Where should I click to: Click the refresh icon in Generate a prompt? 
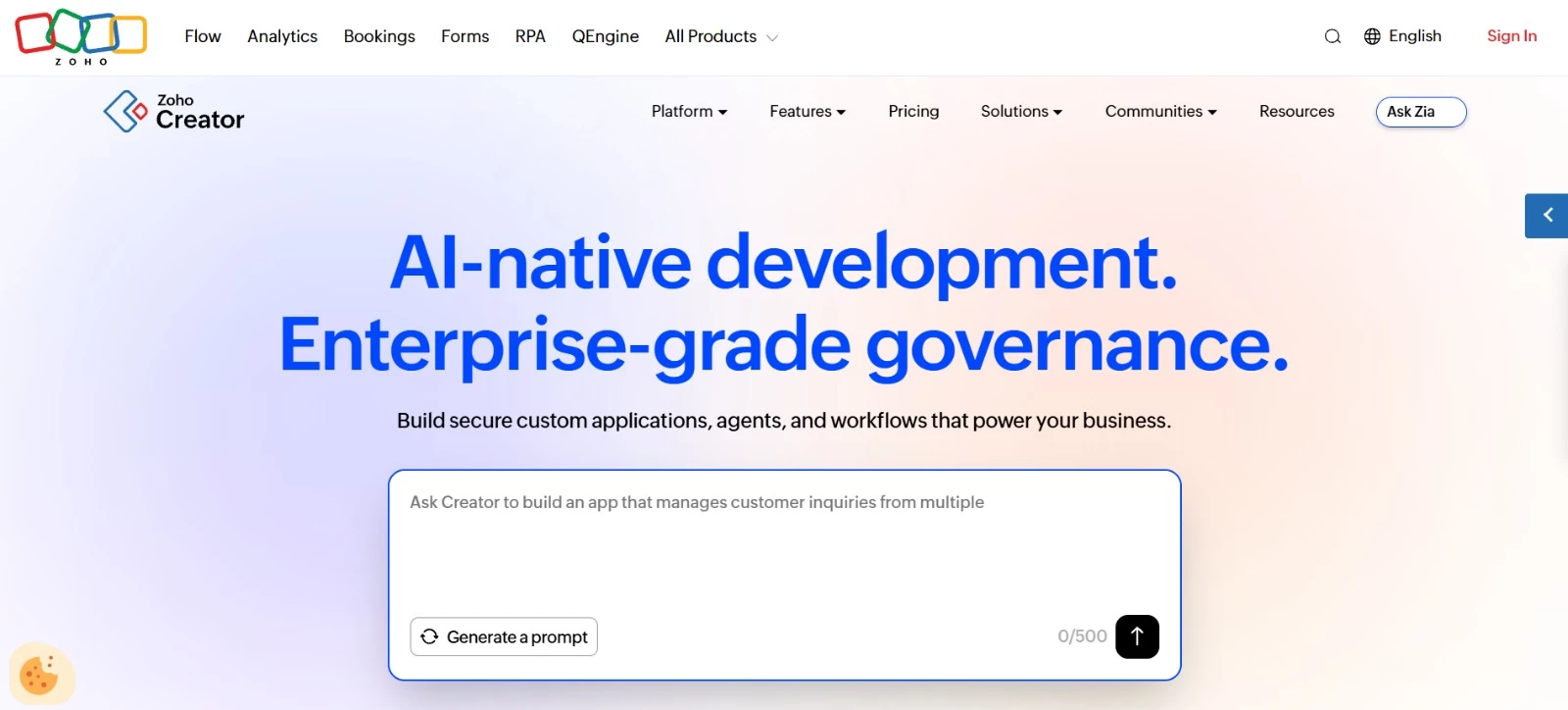click(x=429, y=636)
